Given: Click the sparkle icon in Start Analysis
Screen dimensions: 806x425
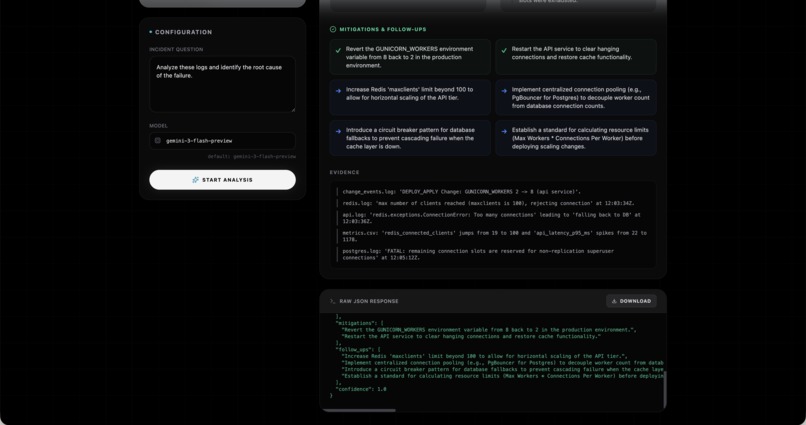Looking at the screenshot, I should coord(195,180).
